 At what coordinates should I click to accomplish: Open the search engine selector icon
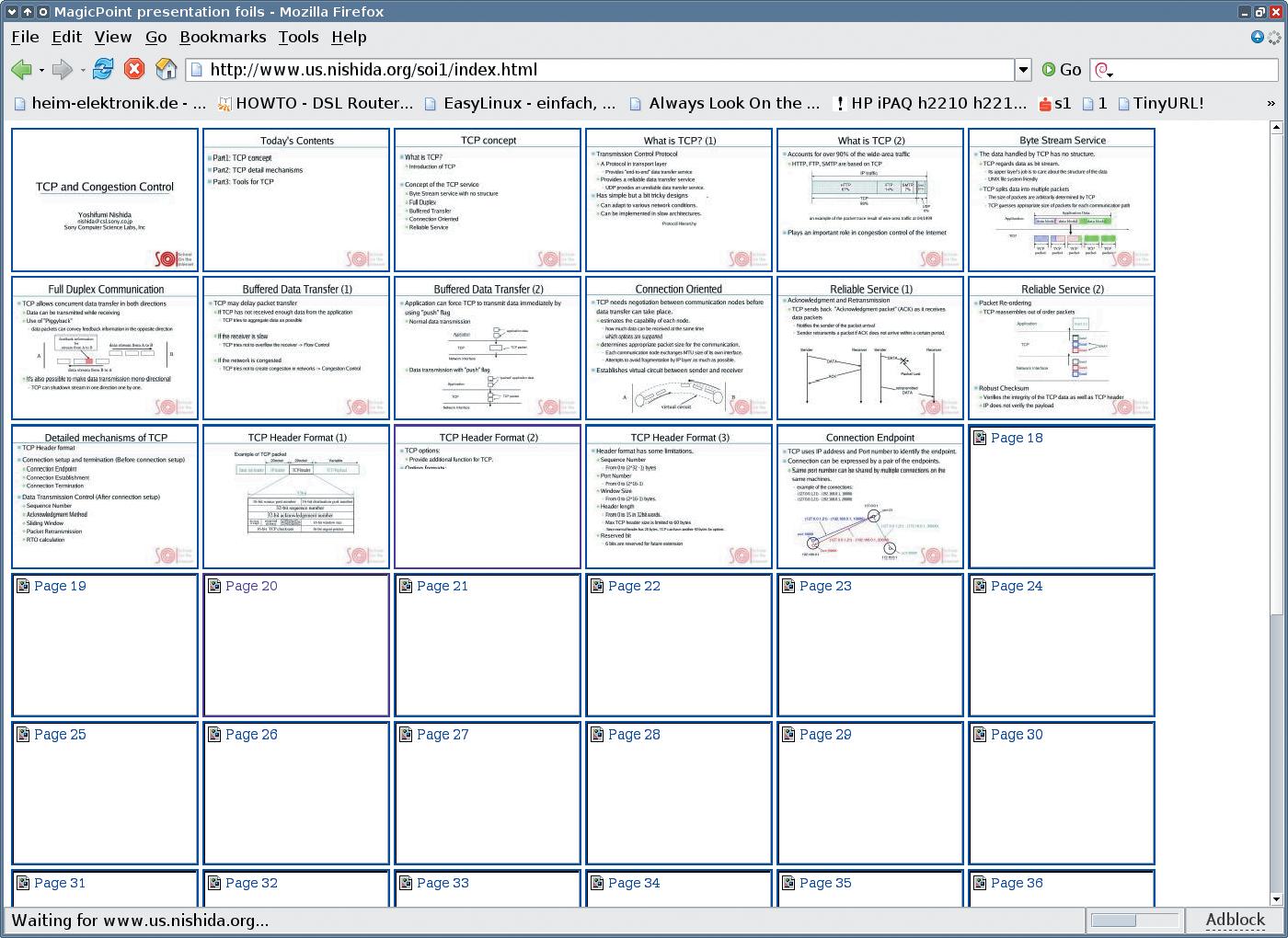1103,71
